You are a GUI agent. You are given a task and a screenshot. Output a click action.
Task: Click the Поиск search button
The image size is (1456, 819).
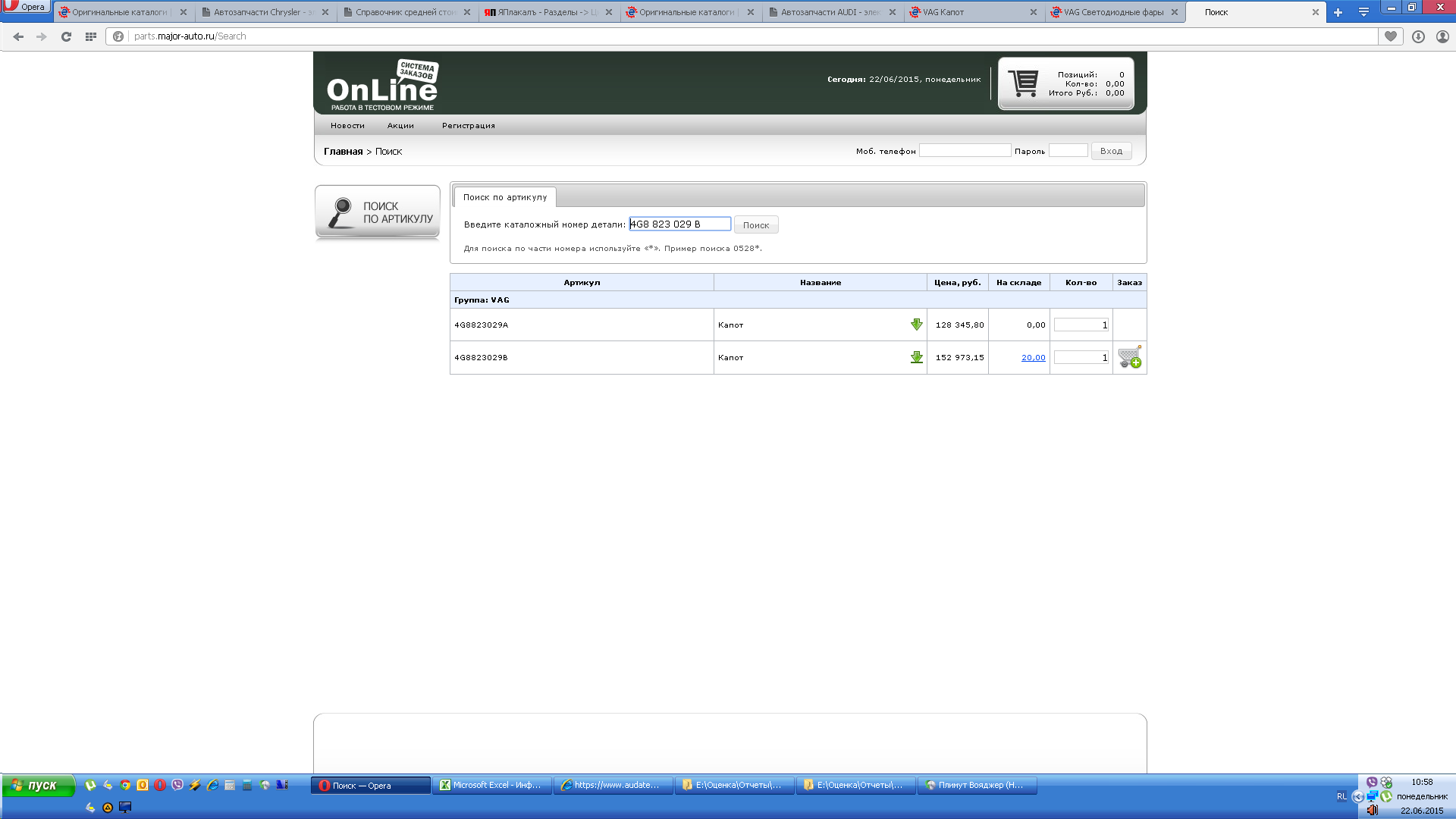tap(756, 225)
